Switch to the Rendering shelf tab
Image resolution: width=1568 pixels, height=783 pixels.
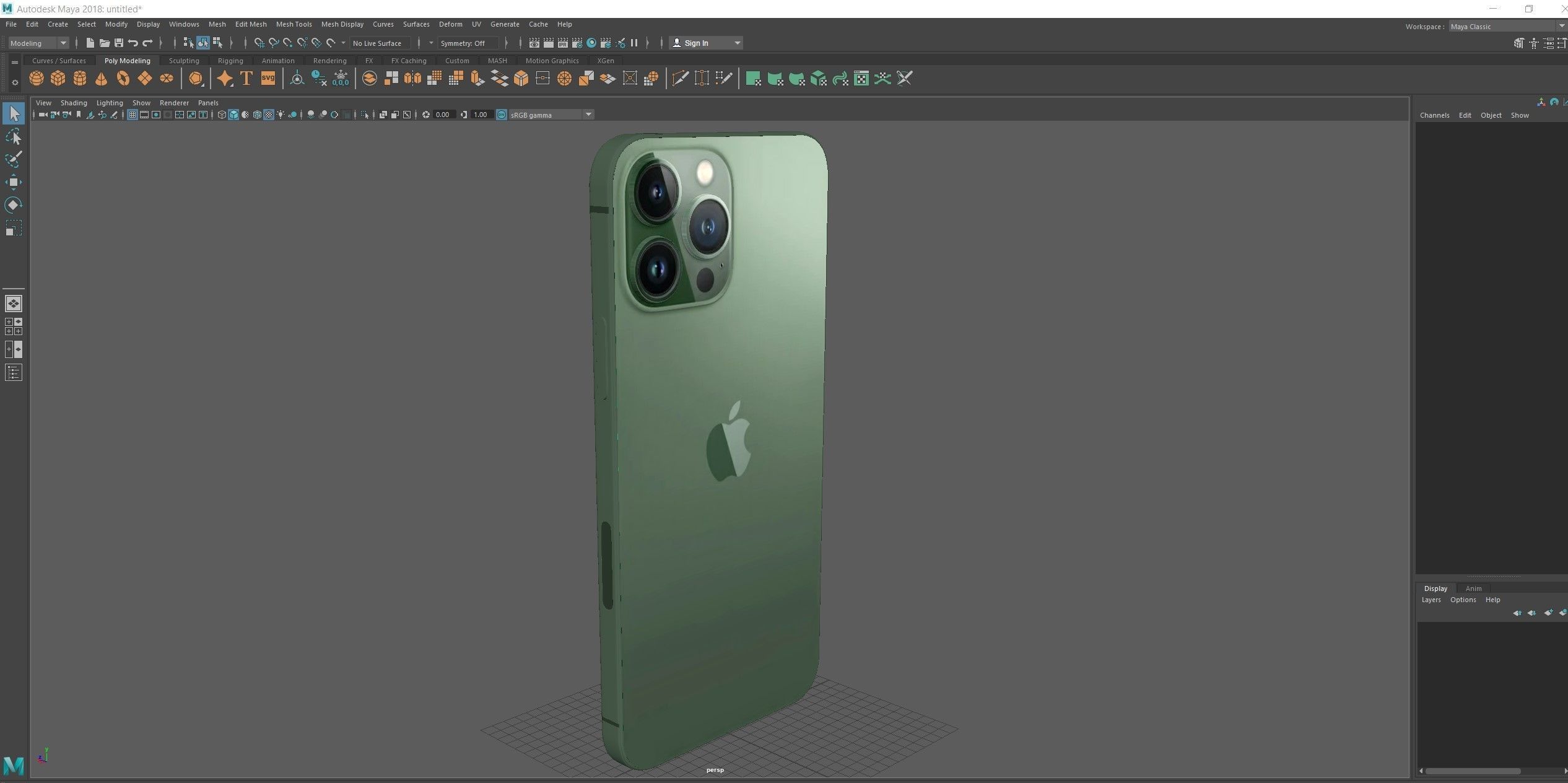pos(329,61)
